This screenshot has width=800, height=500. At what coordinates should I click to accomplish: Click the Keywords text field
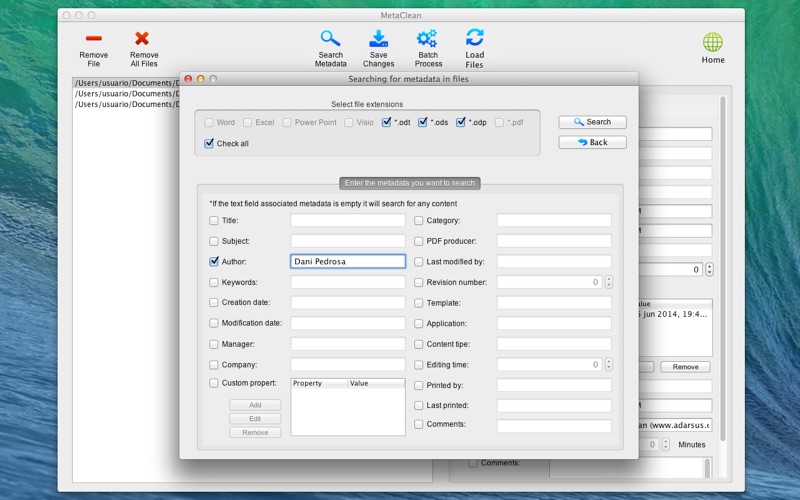click(x=348, y=282)
